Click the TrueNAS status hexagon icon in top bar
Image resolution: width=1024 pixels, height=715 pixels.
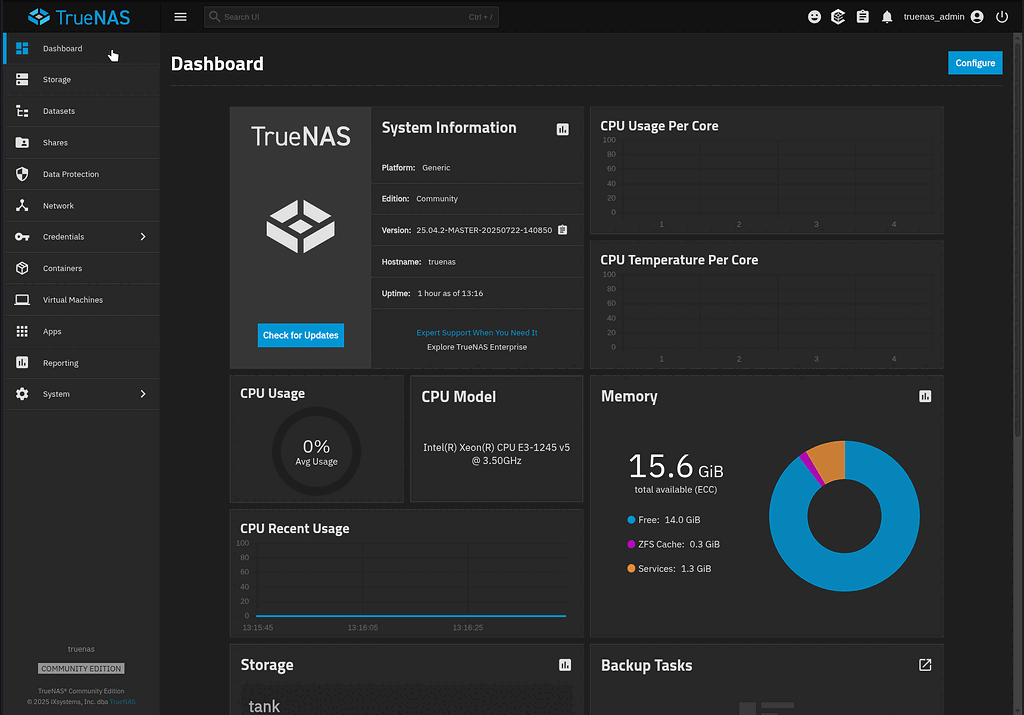pos(838,16)
